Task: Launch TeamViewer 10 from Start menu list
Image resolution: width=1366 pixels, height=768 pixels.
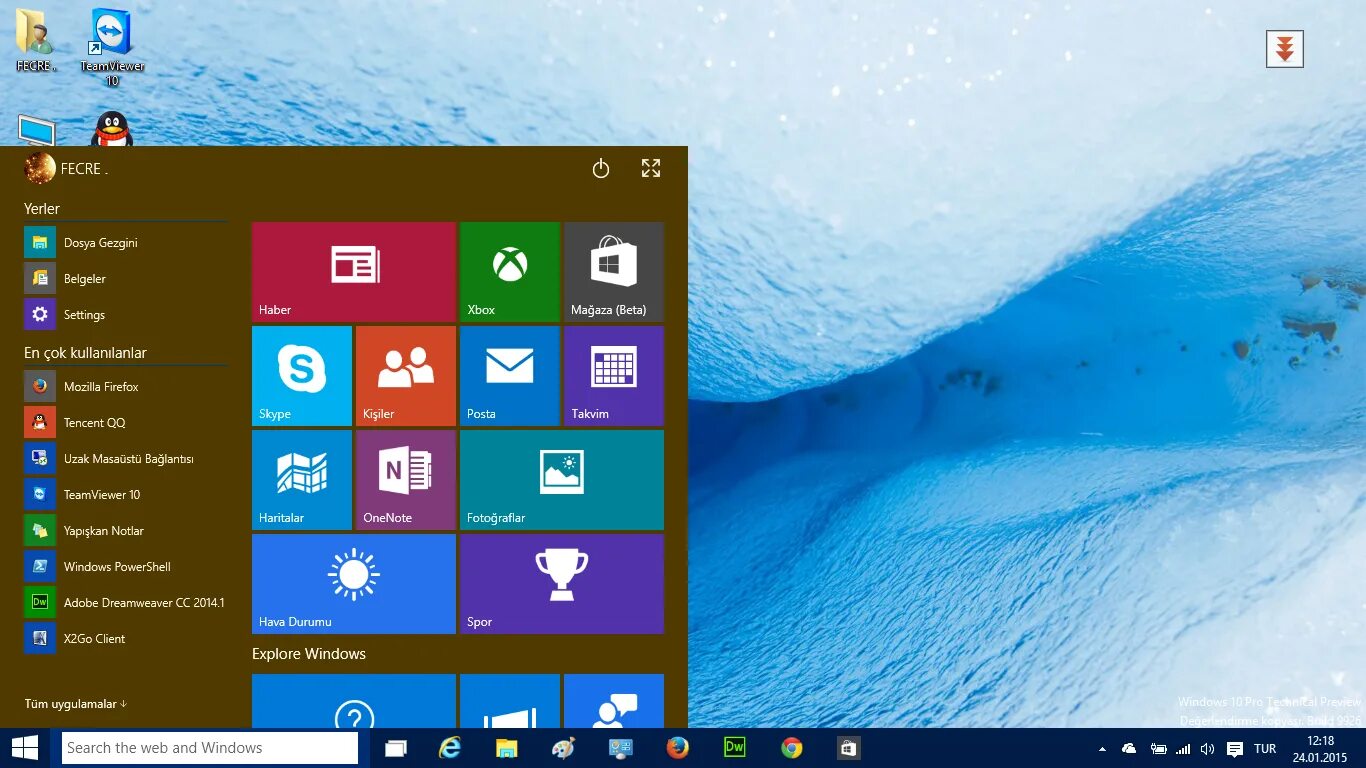Action: 126,495
